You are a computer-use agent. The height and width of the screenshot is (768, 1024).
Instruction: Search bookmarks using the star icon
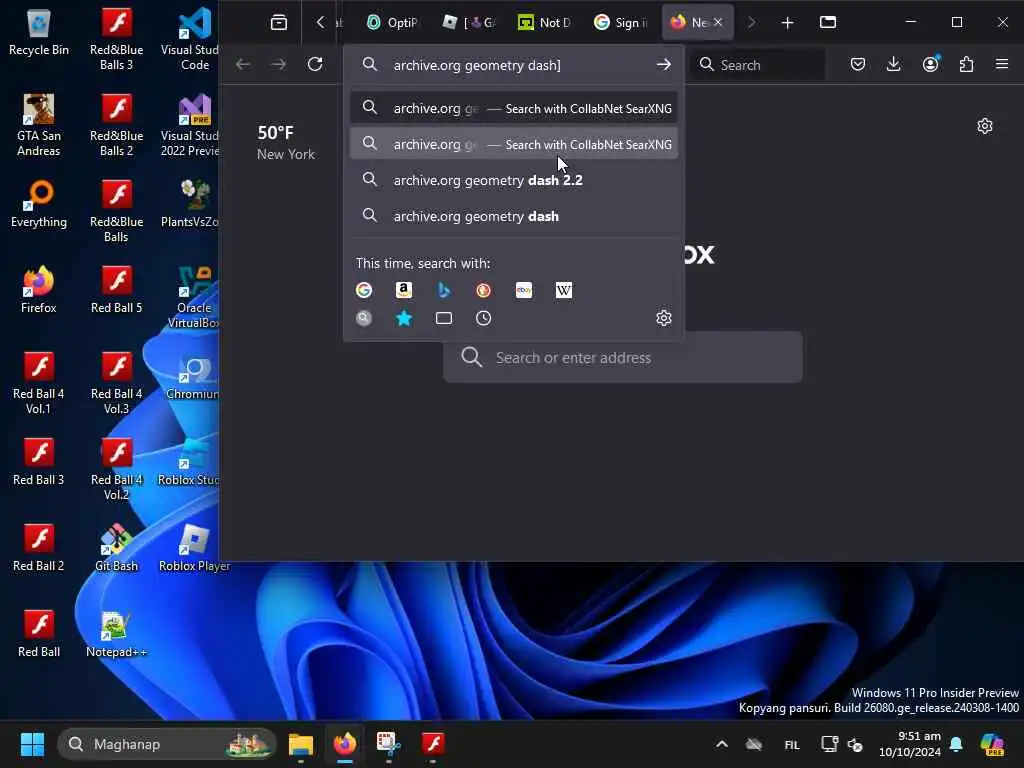404,318
